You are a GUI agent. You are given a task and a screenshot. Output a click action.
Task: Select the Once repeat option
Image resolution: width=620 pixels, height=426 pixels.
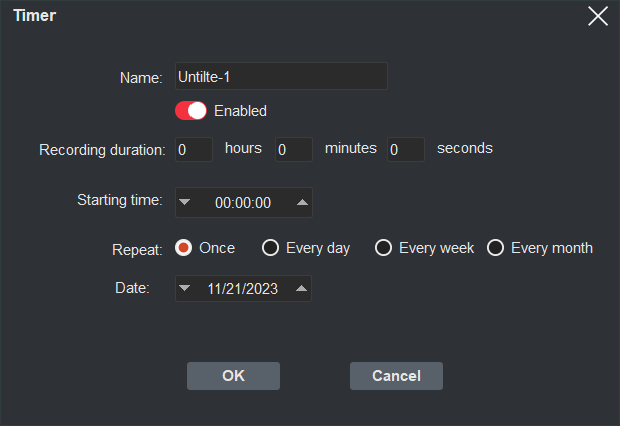(x=183, y=248)
